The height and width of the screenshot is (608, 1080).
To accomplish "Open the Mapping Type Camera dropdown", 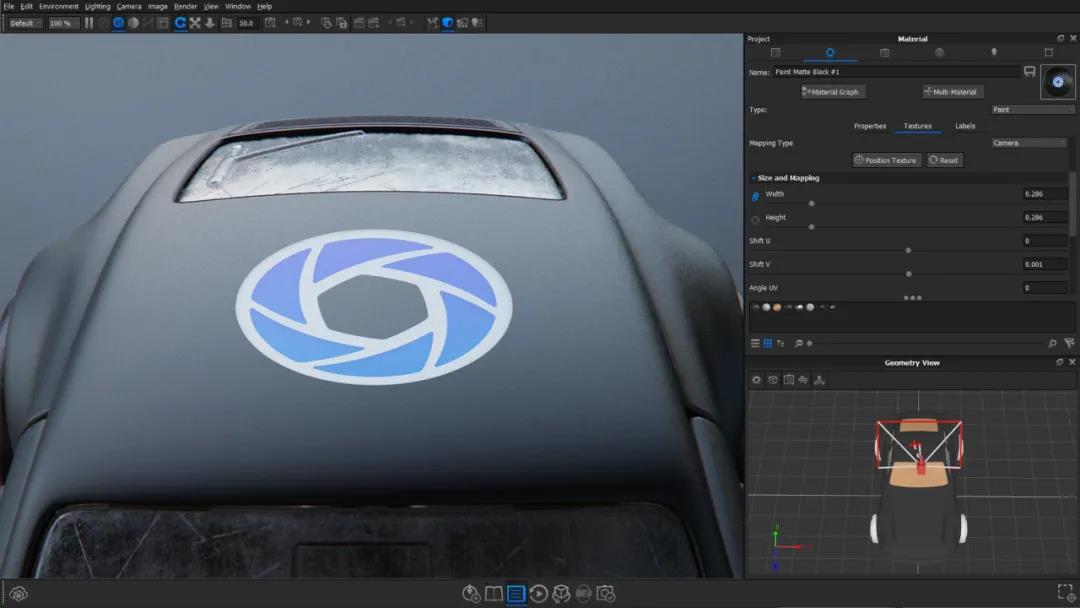I will 1029,143.
